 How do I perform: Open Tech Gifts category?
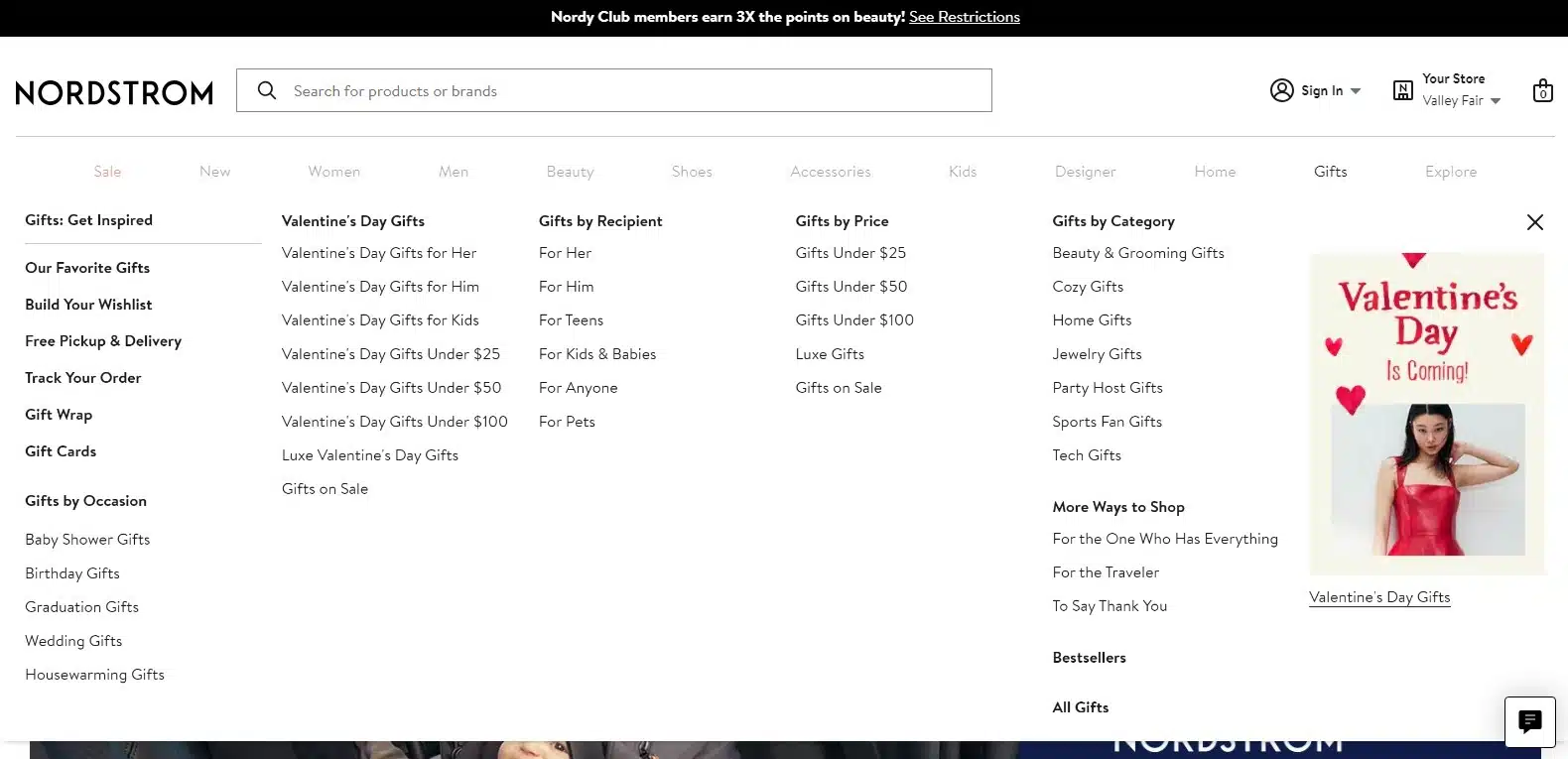point(1087,455)
